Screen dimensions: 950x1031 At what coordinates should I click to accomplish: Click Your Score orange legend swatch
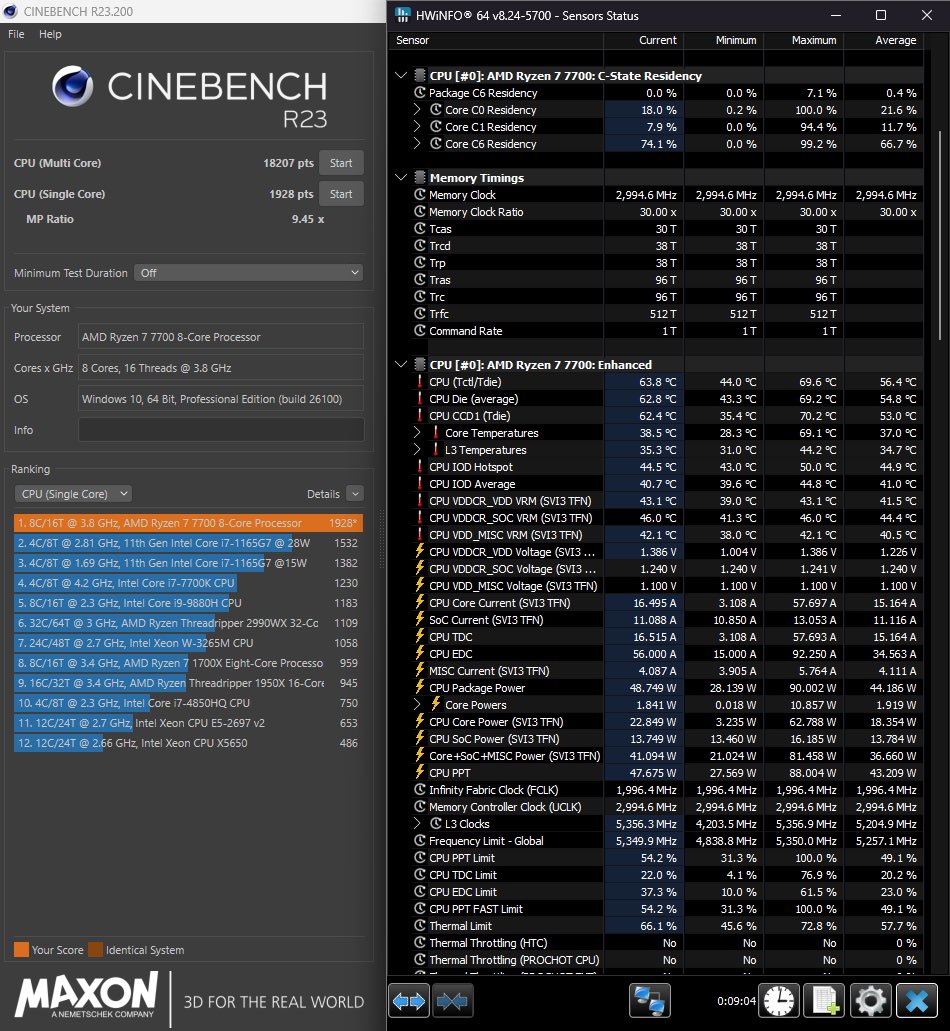click(22, 949)
